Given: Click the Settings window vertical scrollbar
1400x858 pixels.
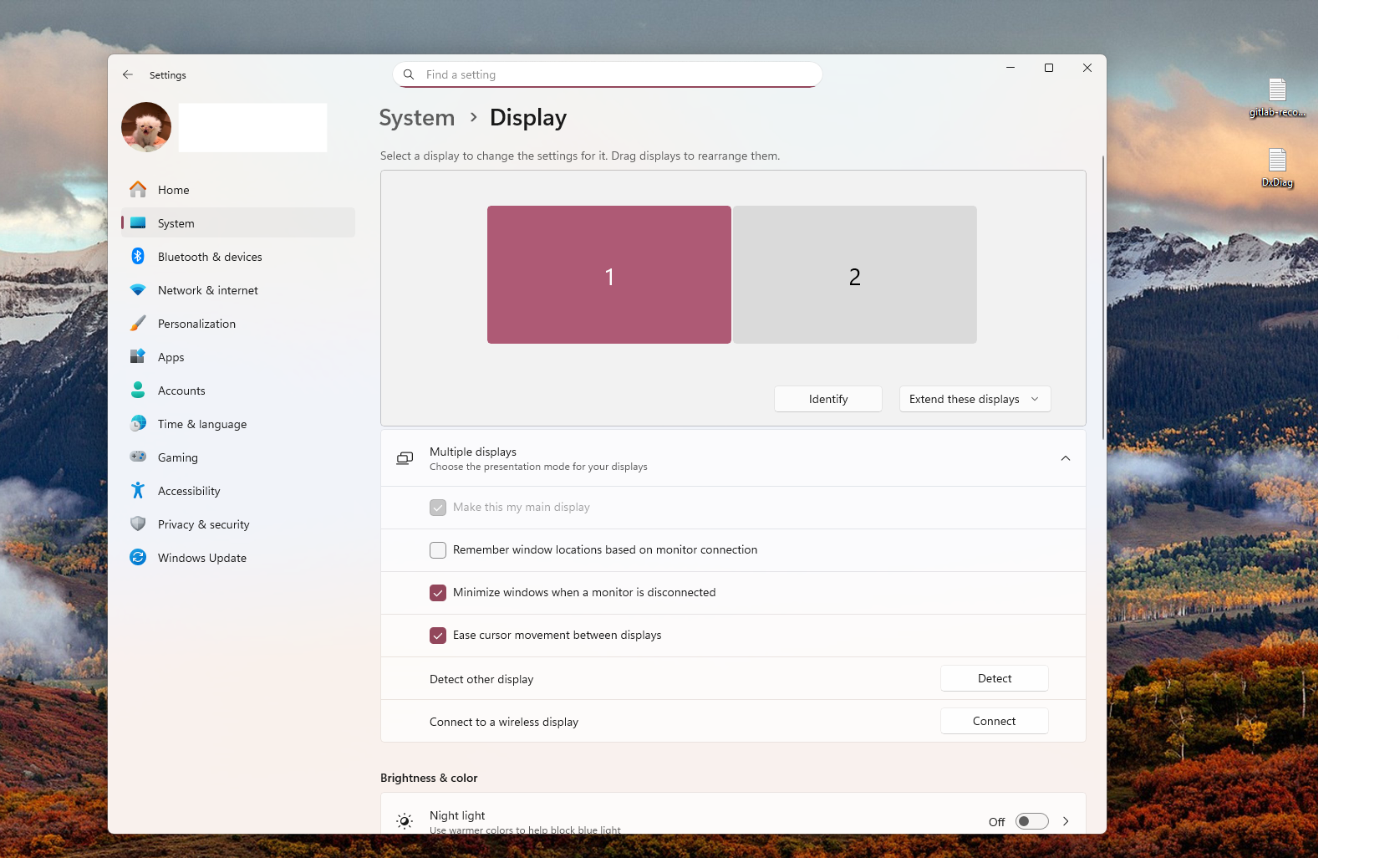Looking at the screenshot, I should coord(1103,297).
